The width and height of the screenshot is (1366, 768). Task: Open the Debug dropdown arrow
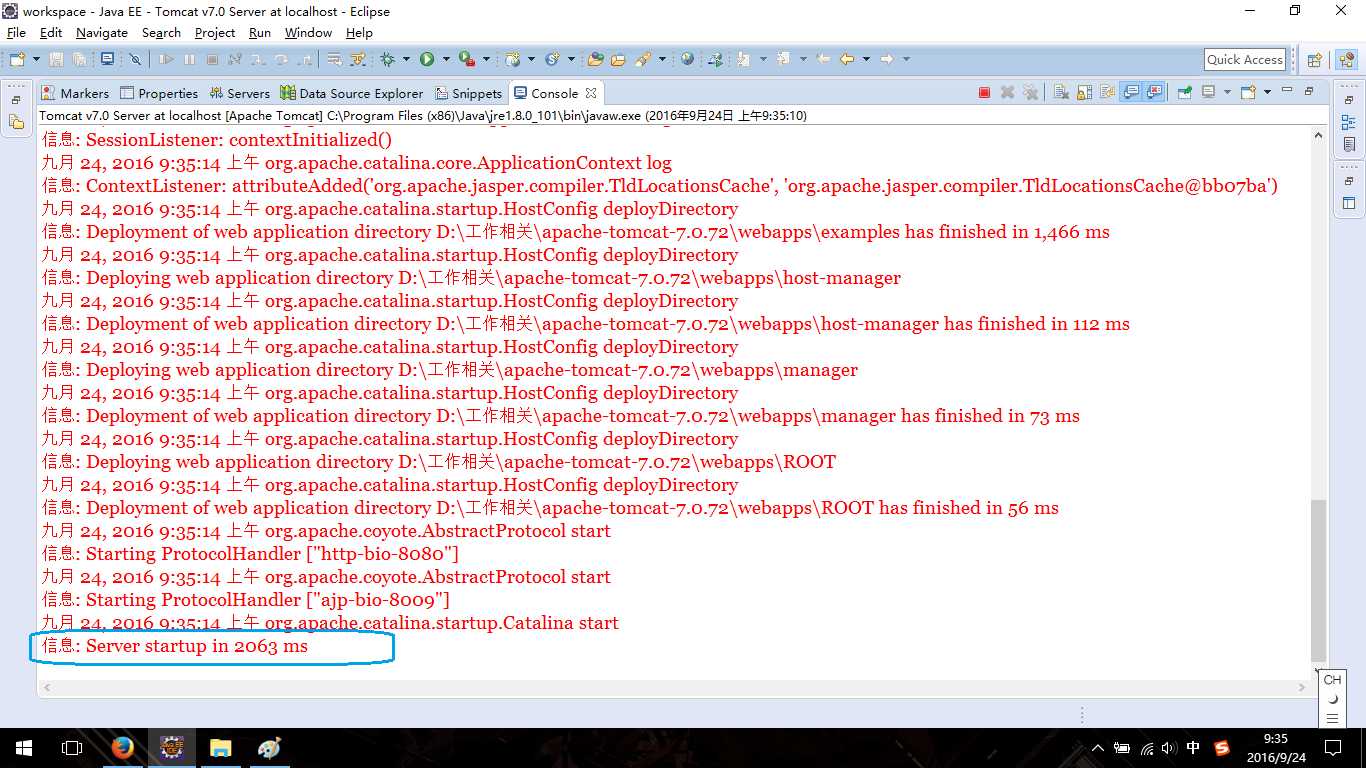[x=406, y=60]
